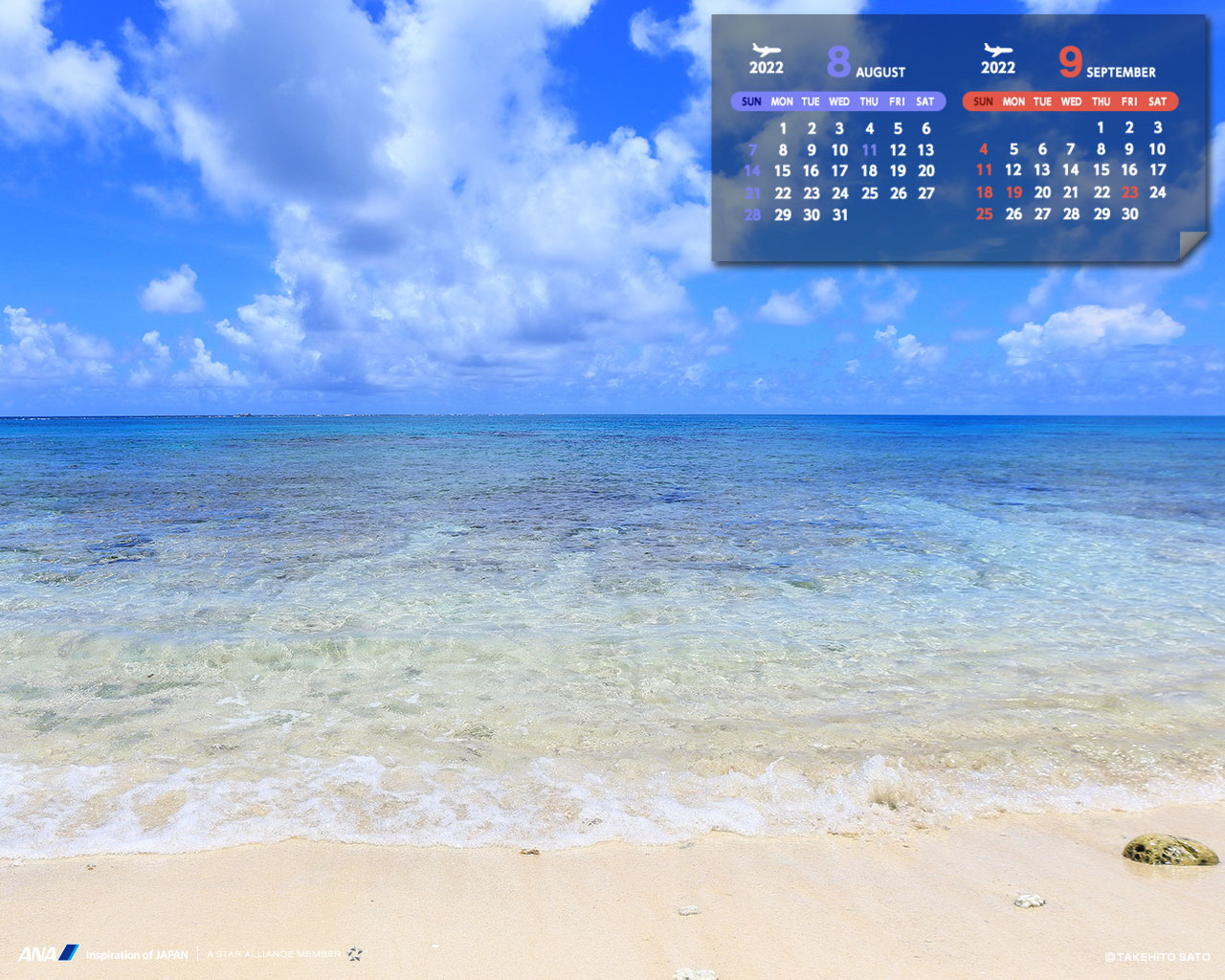This screenshot has height=980, width=1225.
Task: Choose September 23 in the calendar
Action: click(1129, 192)
